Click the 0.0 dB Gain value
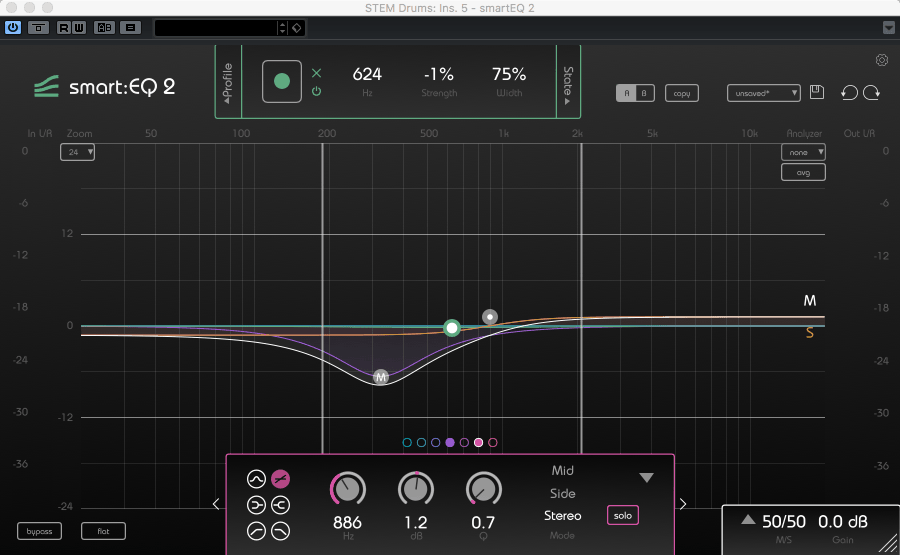Screen dimensions: 900x555 click(843, 522)
